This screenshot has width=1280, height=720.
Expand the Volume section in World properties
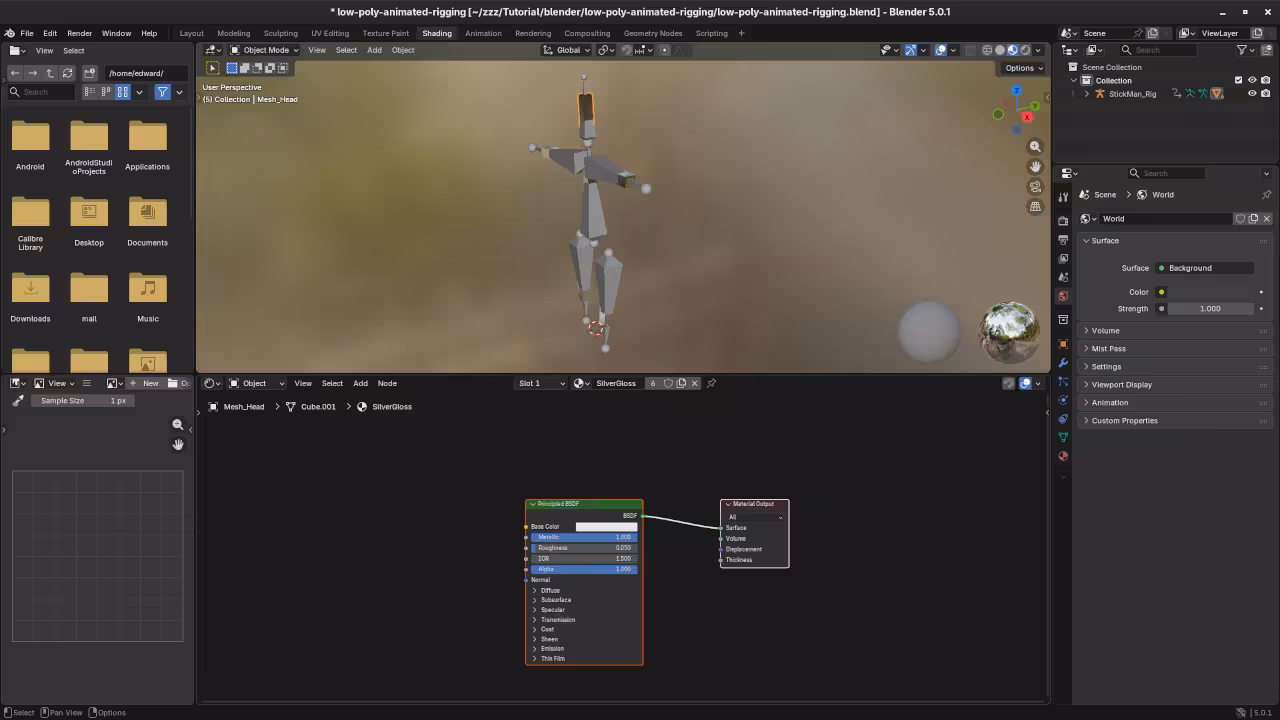pyautogui.click(x=1104, y=330)
